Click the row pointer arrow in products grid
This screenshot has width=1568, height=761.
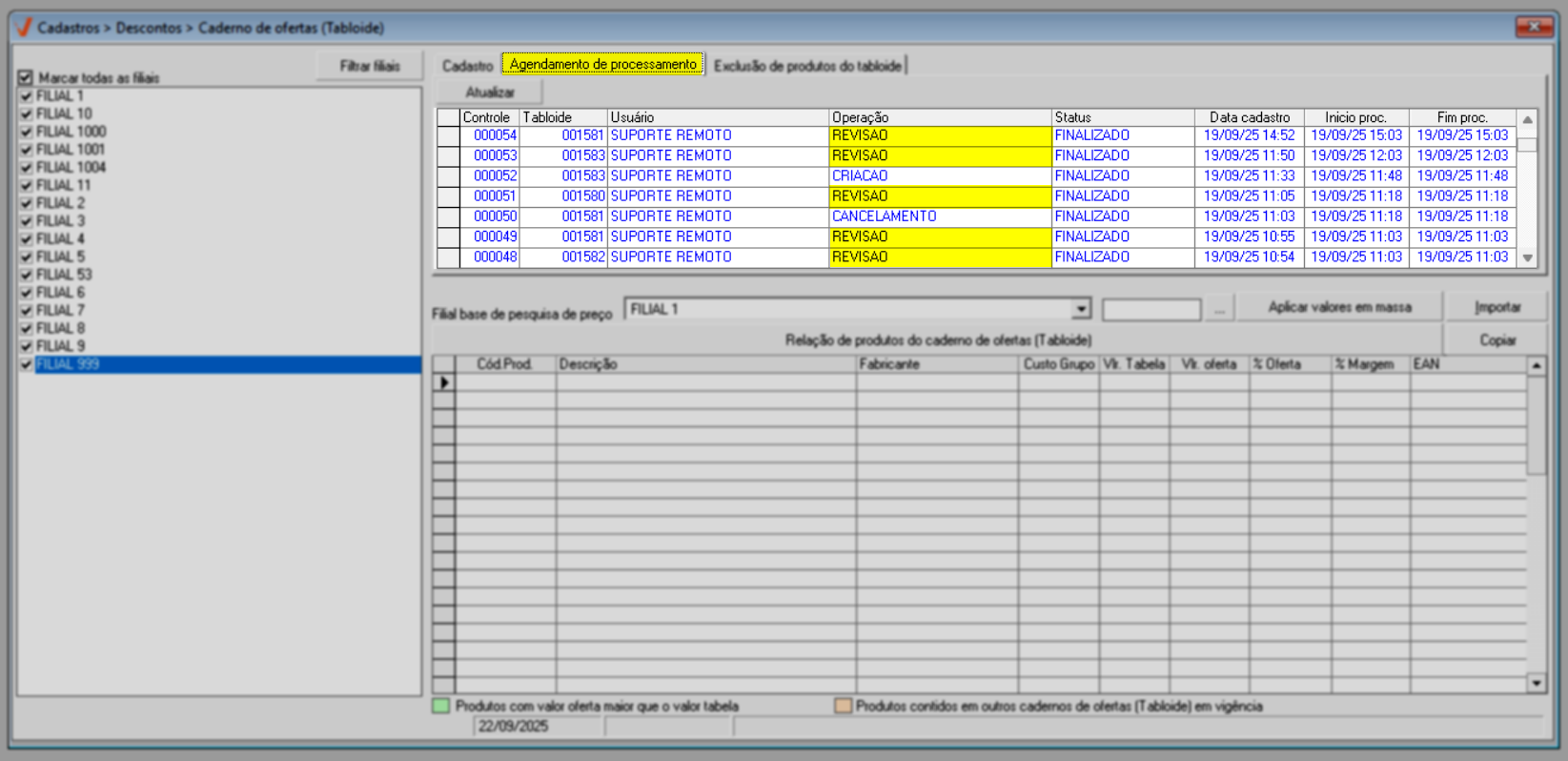(x=444, y=382)
